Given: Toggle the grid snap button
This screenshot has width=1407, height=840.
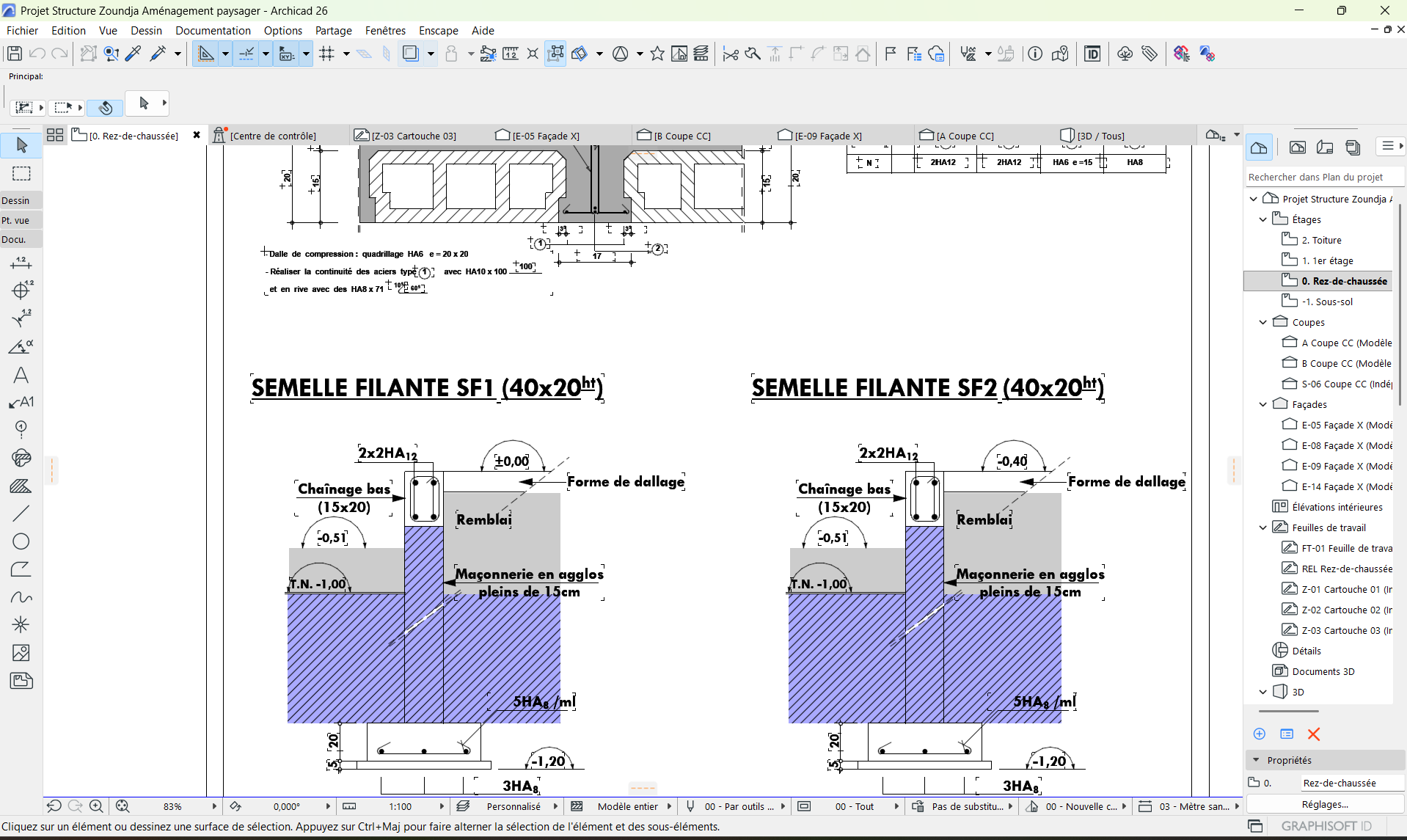Looking at the screenshot, I should pyautogui.click(x=327, y=54).
